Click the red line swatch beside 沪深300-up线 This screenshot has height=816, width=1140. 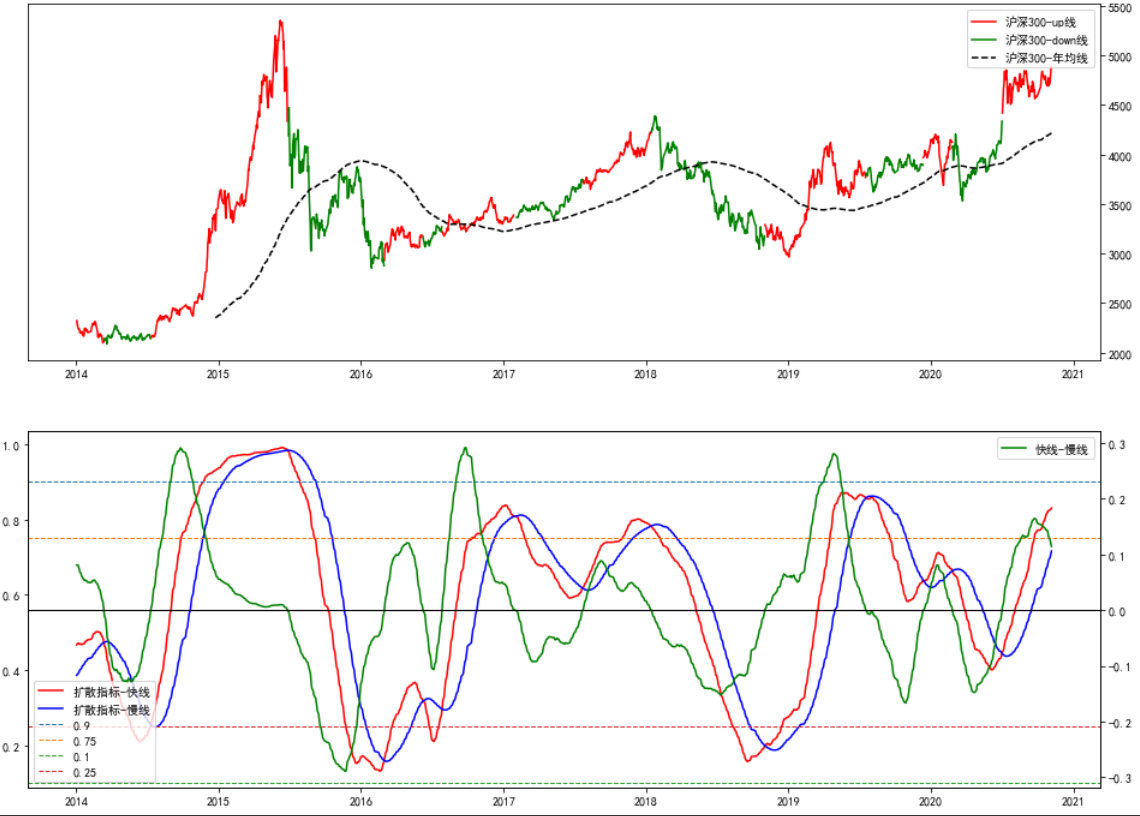click(984, 22)
